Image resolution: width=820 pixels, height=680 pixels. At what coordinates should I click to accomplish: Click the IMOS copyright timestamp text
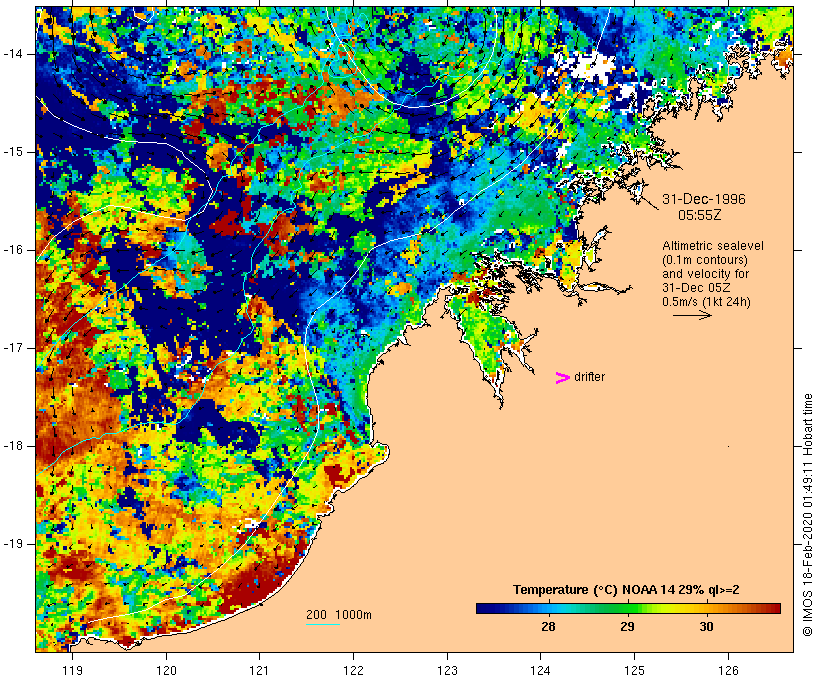(807, 515)
